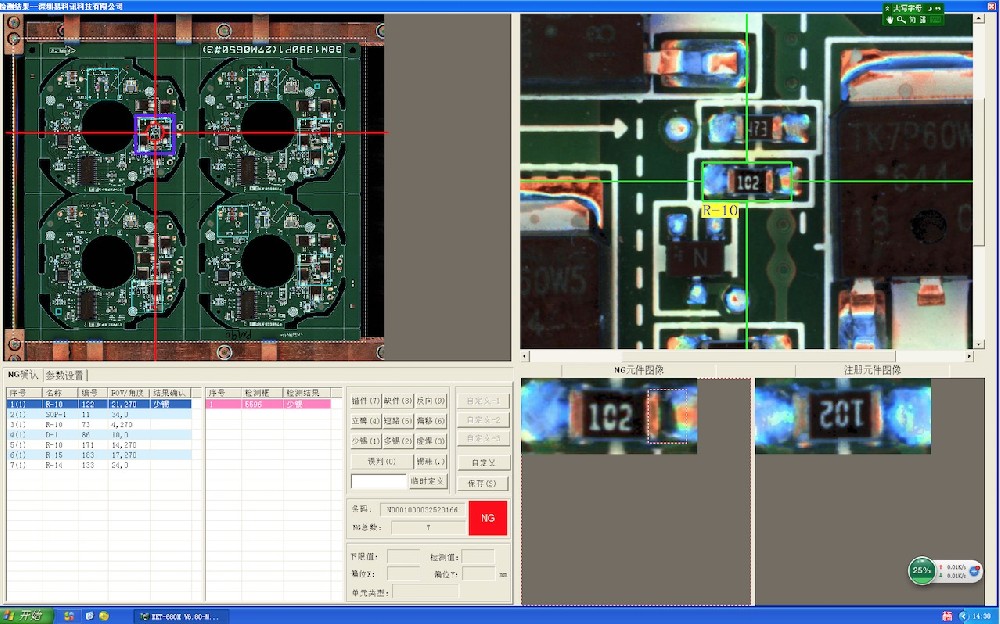Click the NG component image thumbnail showing 102
The image size is (1000, 624).
(x=609, y=416)
